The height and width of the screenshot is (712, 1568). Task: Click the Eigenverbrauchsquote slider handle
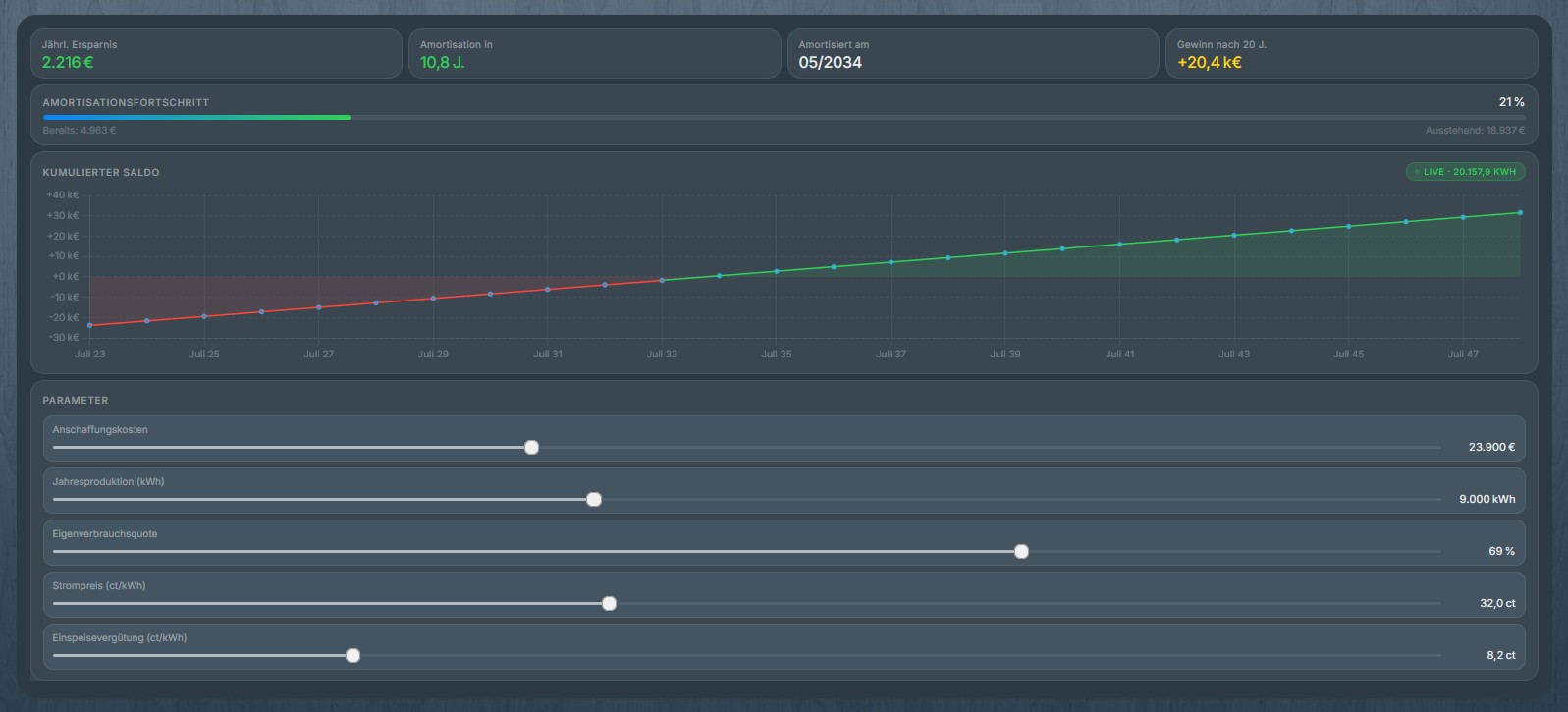pyautogui.click(x=1021, y=552)
